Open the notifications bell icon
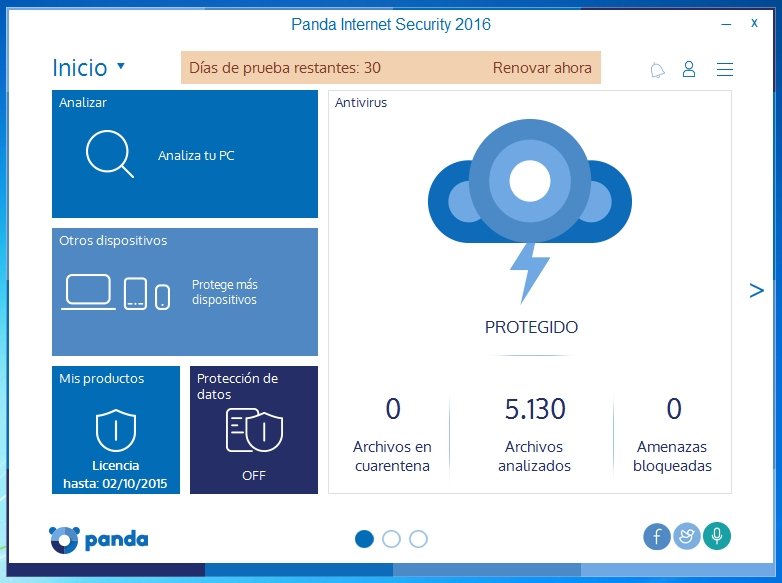This screenshot has height=583, width=782. point(657,69)
